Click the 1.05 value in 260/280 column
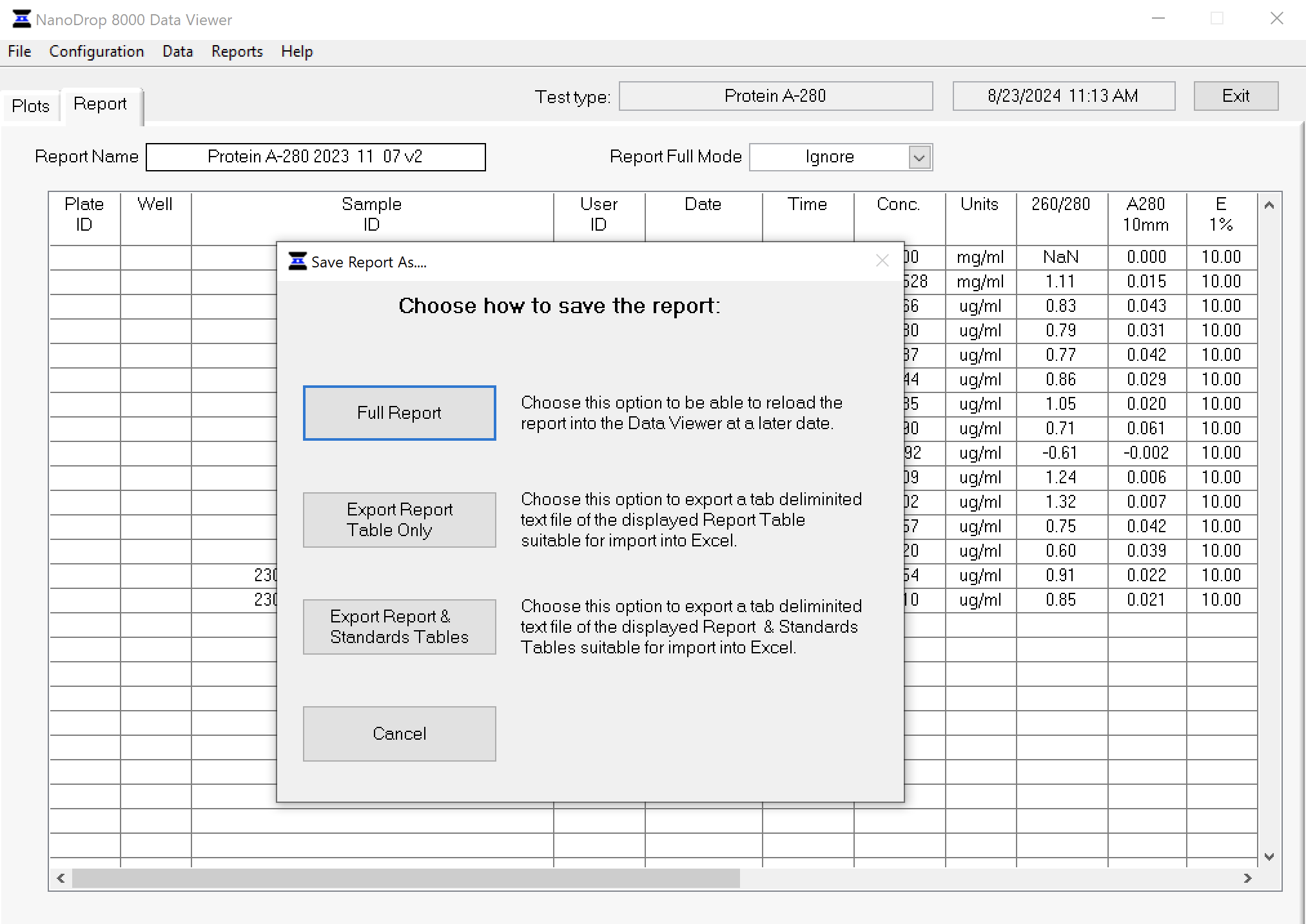This screenshot has width=1306, height=924. click(x=1061, y=404)
